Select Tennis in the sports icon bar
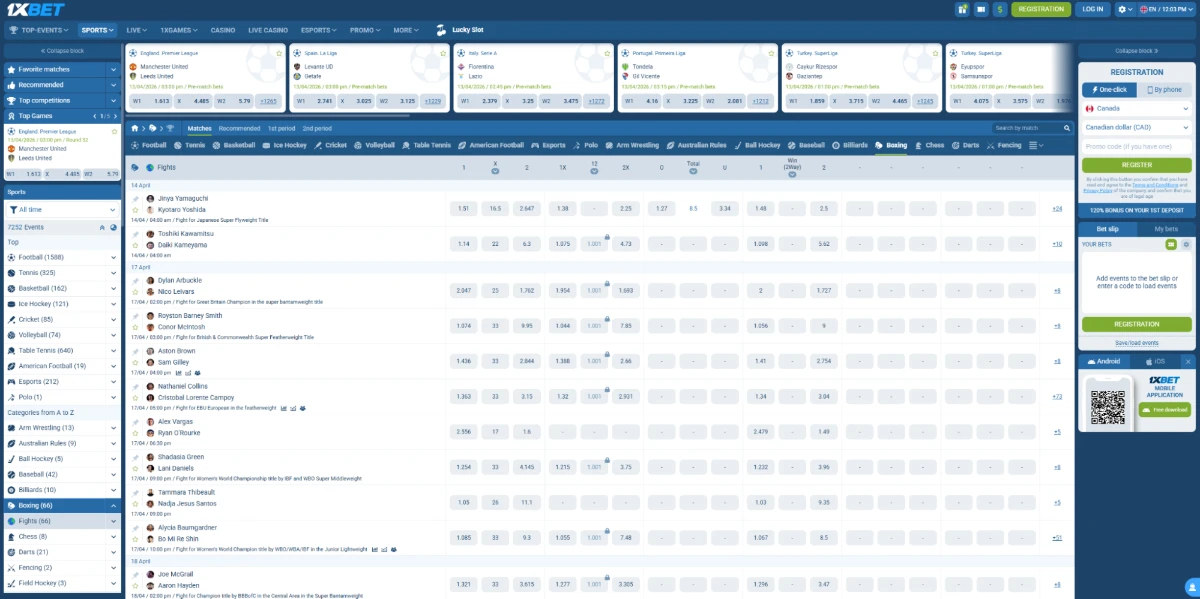The height and width of the screenshot is (599, 1200). tap(190, 145)
